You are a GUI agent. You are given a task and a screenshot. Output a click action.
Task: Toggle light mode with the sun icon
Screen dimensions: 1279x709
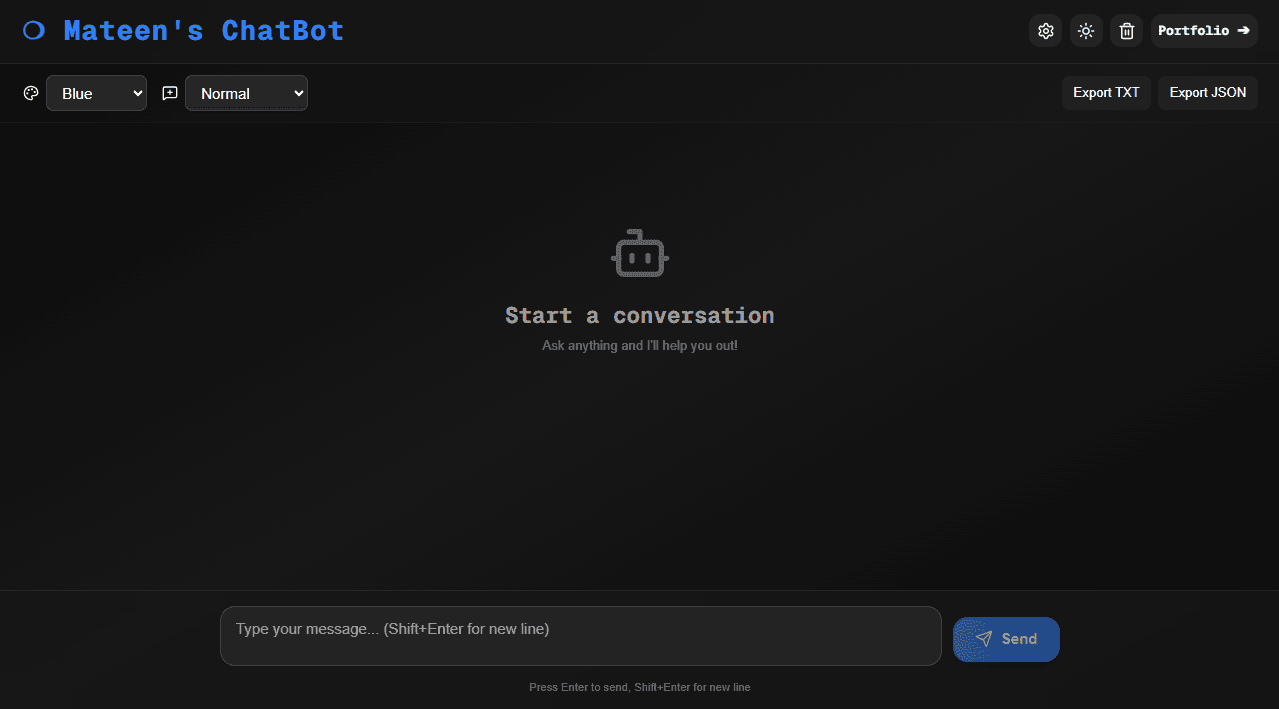[x=1086, y=30]
